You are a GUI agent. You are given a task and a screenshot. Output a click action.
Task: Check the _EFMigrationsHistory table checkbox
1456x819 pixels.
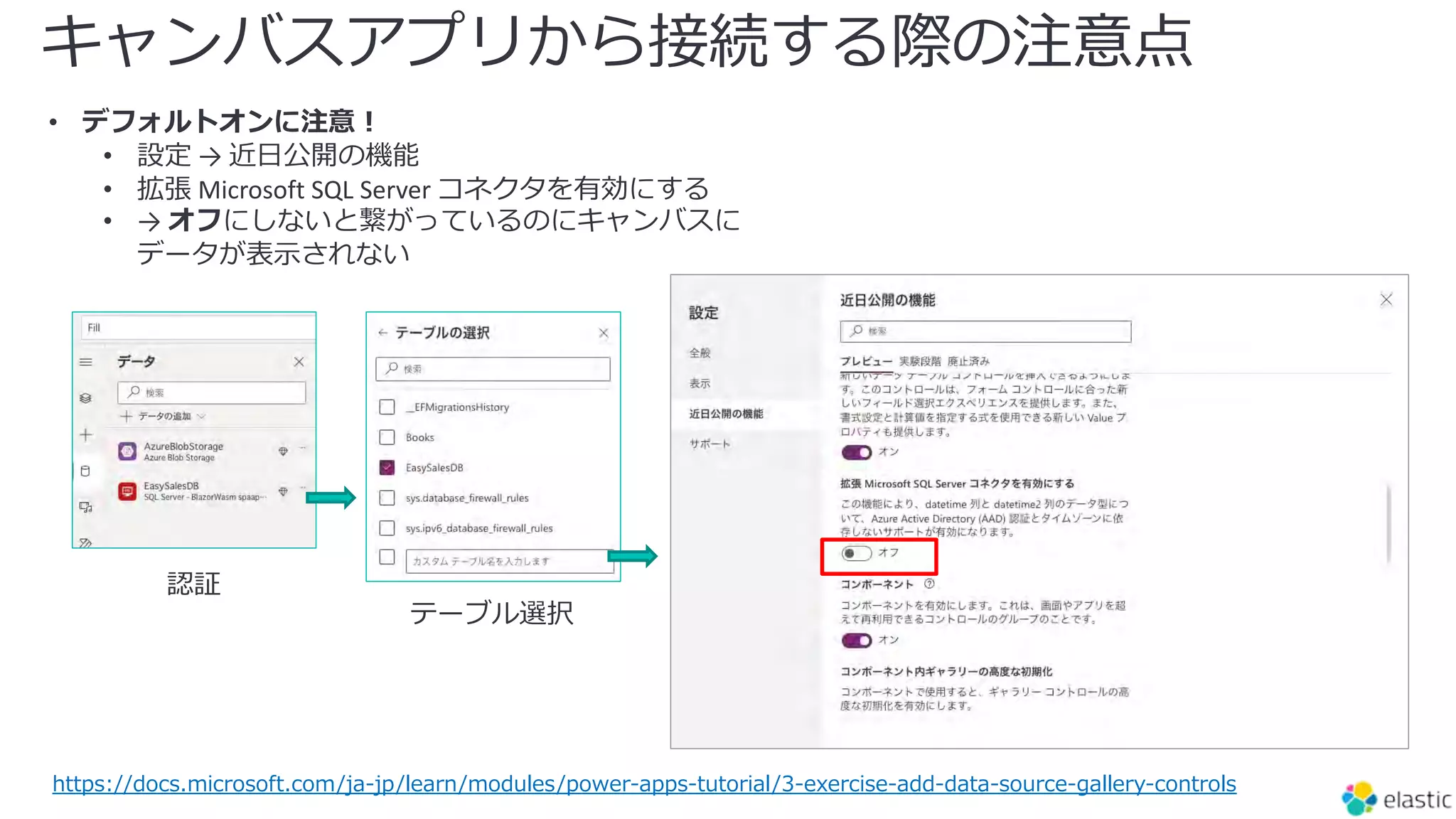click(387, 407)
